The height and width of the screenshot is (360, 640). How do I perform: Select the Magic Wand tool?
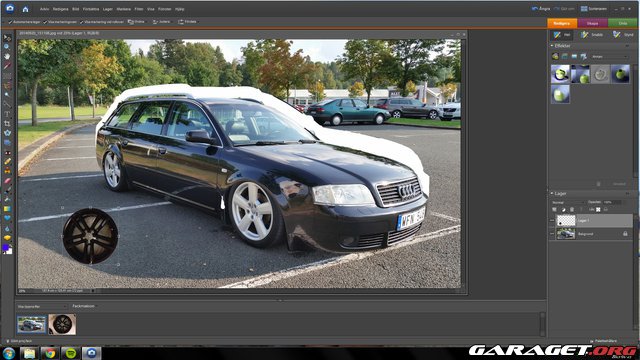coord(7,95)
